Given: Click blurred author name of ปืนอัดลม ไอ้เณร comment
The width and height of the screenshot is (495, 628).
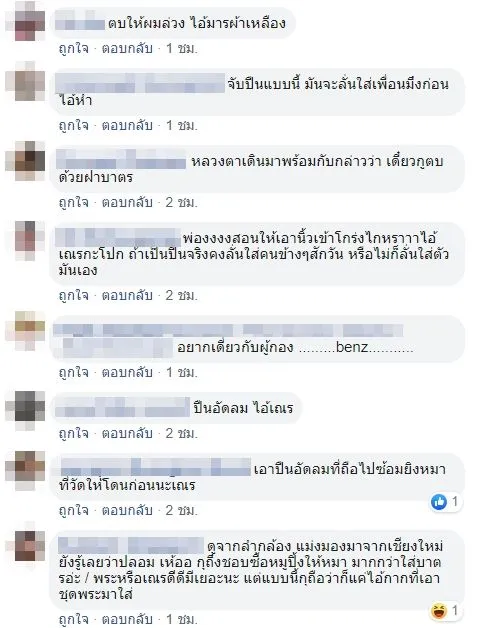Looking at the screenshot, I should tap(122, 408).
